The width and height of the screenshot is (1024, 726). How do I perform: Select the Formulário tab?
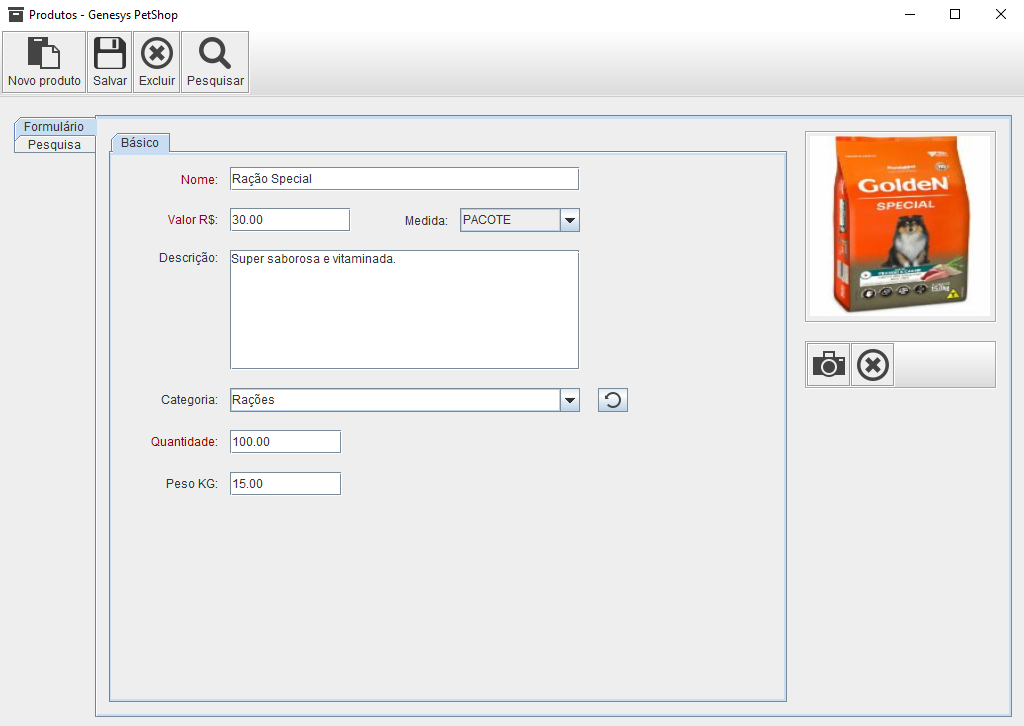point(54,127)
